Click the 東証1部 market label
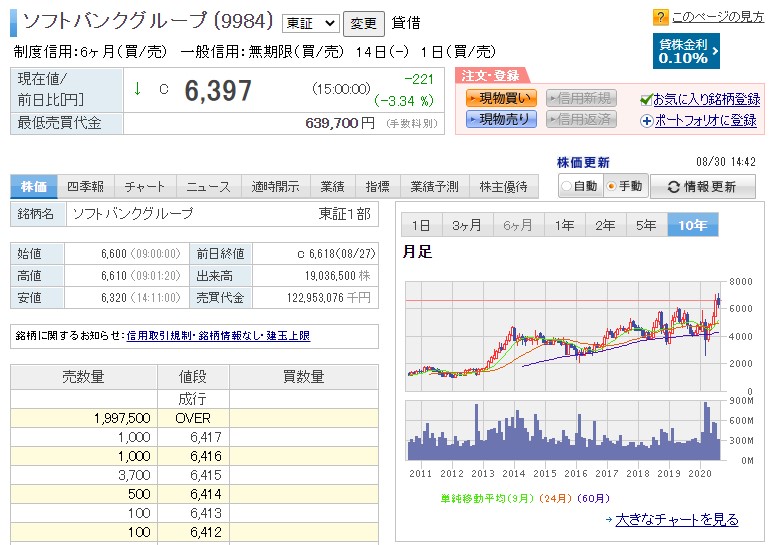The width and height of the screenshot is (769, 545). coord(345,214)
